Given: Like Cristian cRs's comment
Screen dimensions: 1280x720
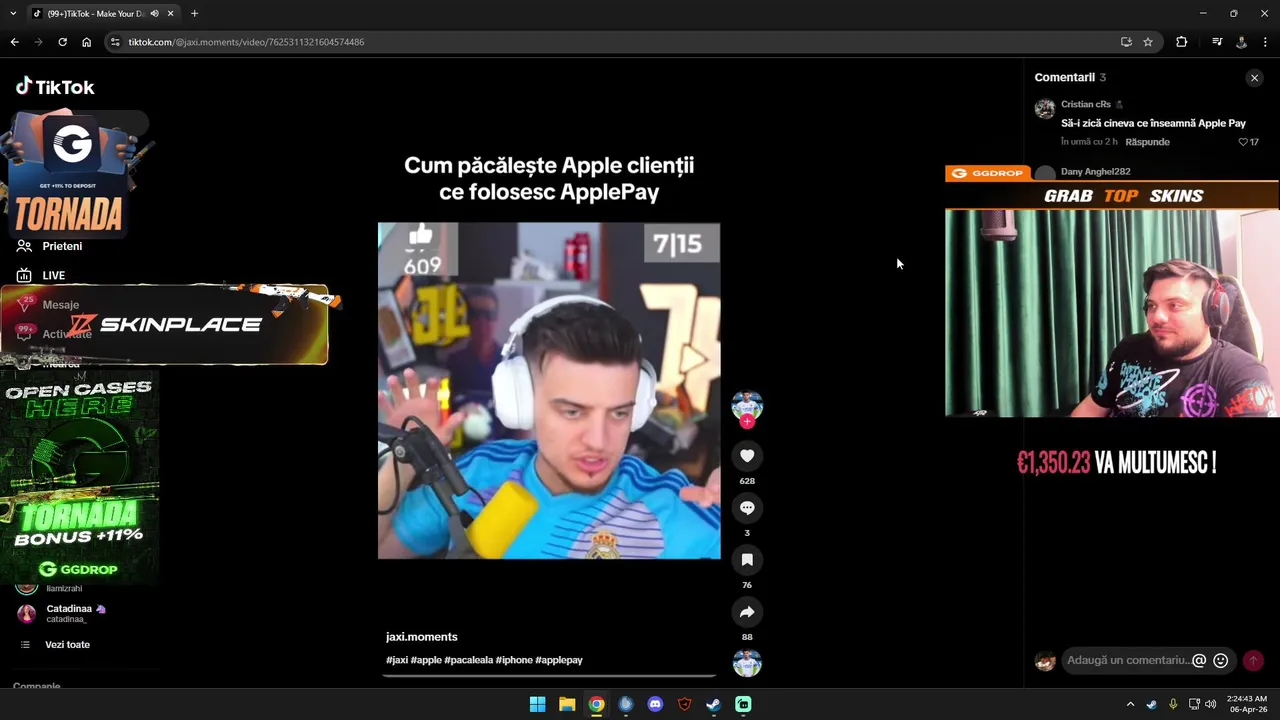Looking at the screenshot, I should (x=1244, y=142).
